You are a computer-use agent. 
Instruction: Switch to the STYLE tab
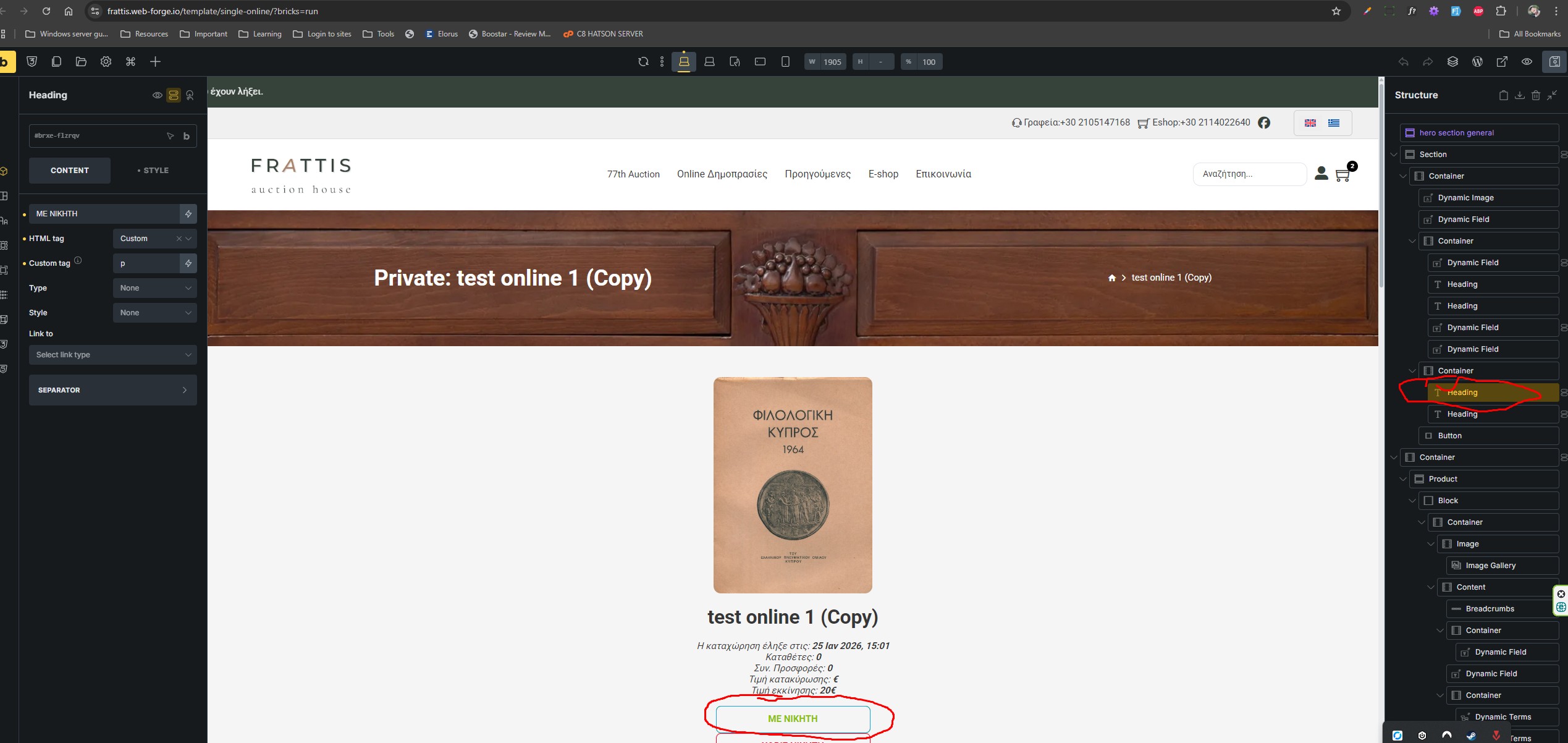click(x=153, y=171)
